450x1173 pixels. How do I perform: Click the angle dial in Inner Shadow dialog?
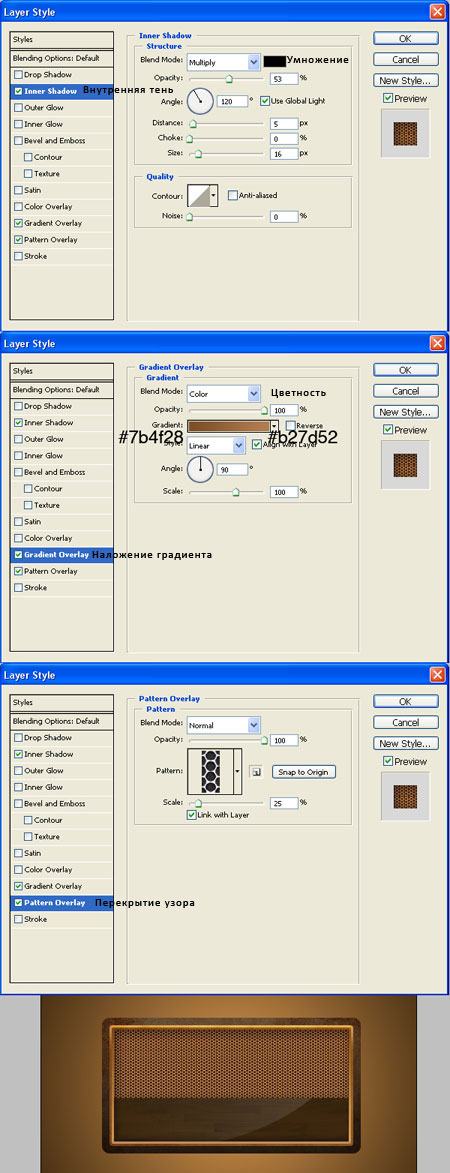[200, 100]
